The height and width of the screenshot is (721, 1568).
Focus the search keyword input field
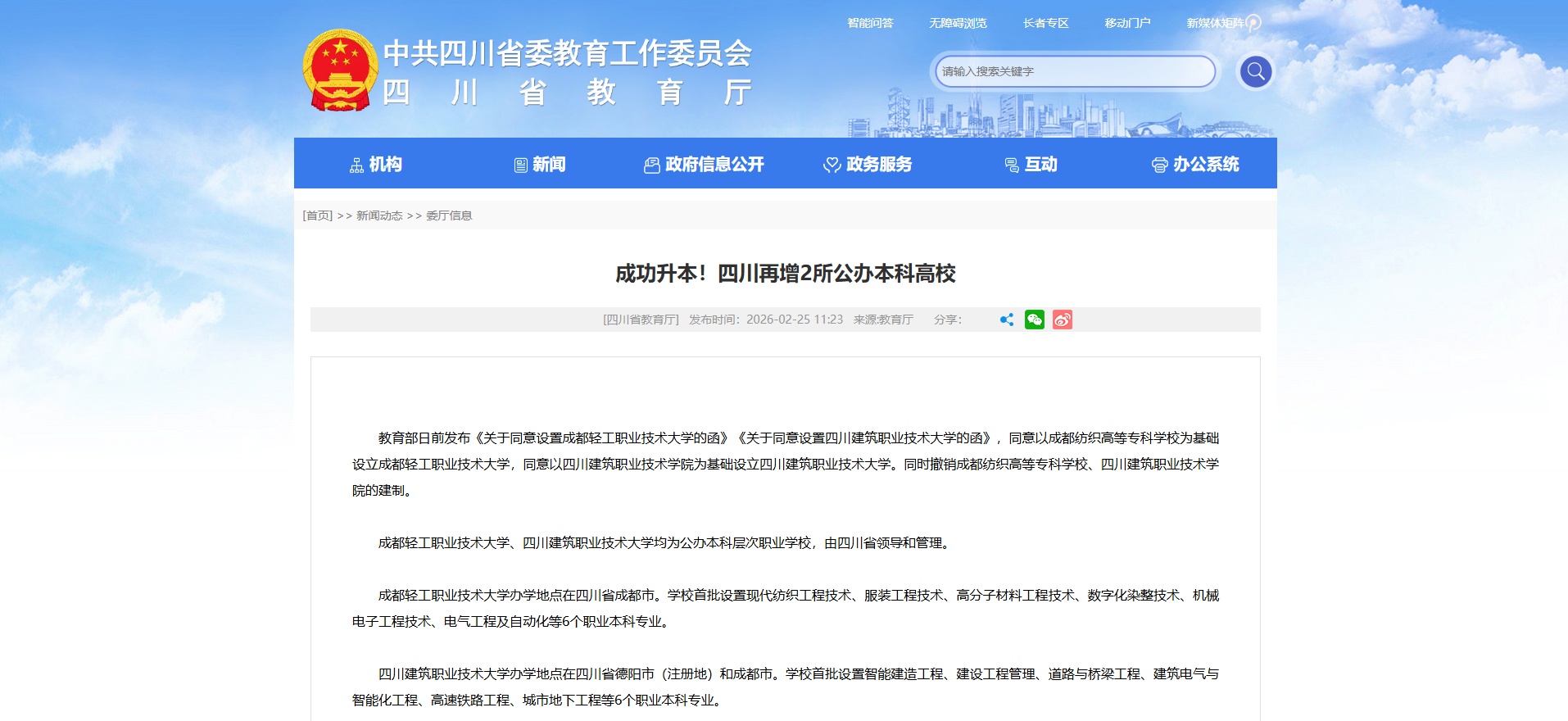coord(1073,71)
